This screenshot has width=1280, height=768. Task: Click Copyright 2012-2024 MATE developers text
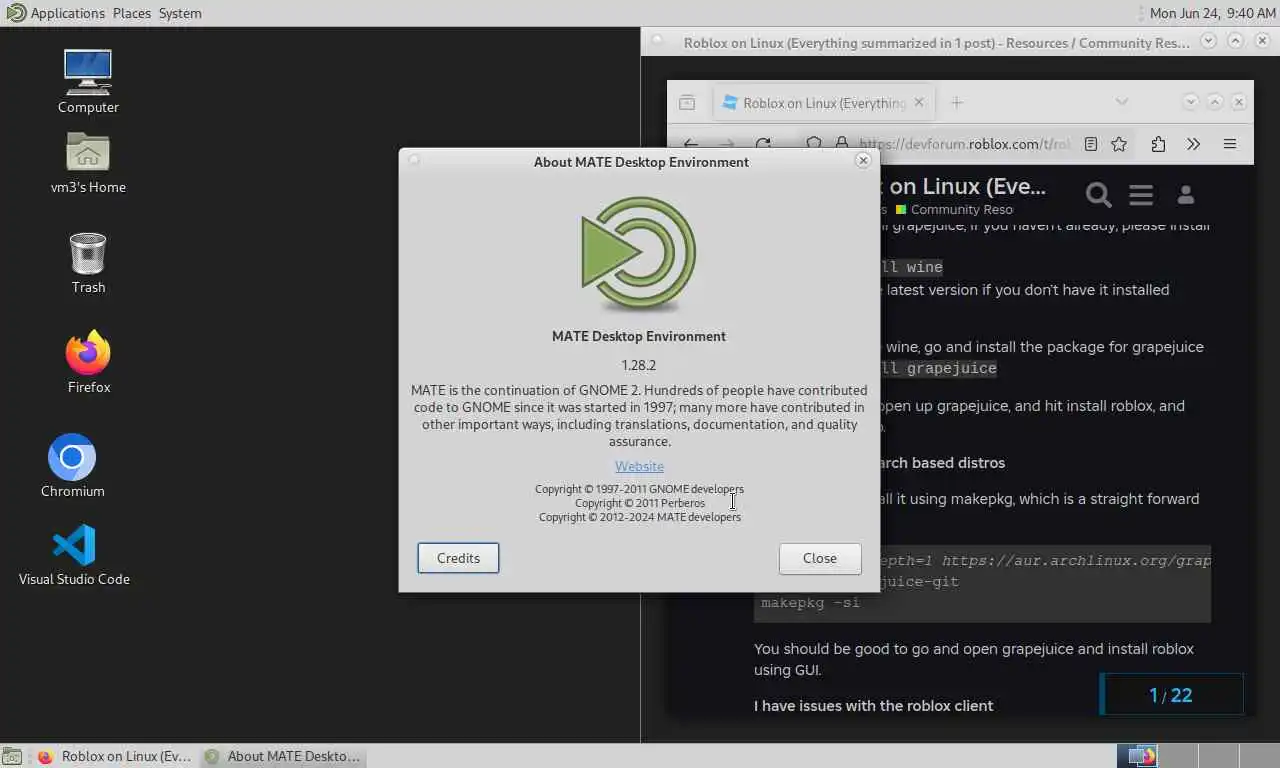[x=640, y=517]
